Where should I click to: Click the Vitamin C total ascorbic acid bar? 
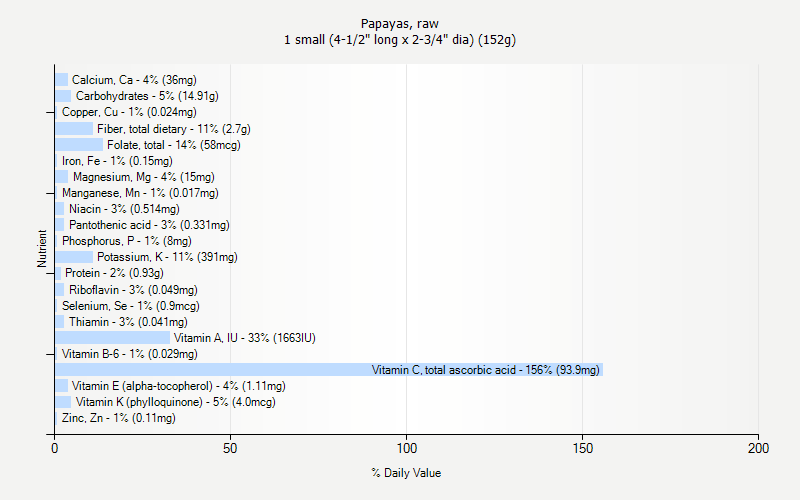coord(329,370)
